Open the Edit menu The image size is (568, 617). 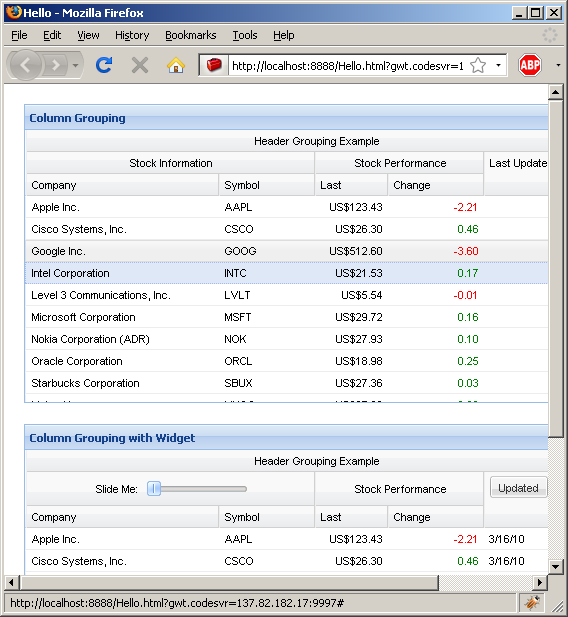point(52,35)
